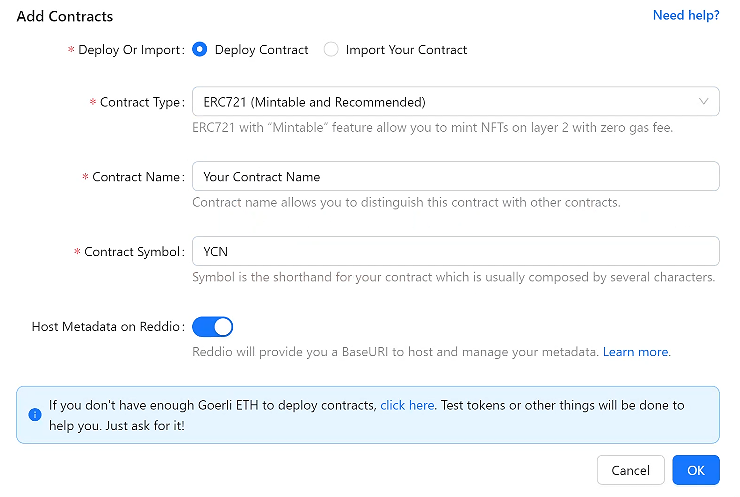Click the Host Metadata on Reddio label

tap(107, 327)
